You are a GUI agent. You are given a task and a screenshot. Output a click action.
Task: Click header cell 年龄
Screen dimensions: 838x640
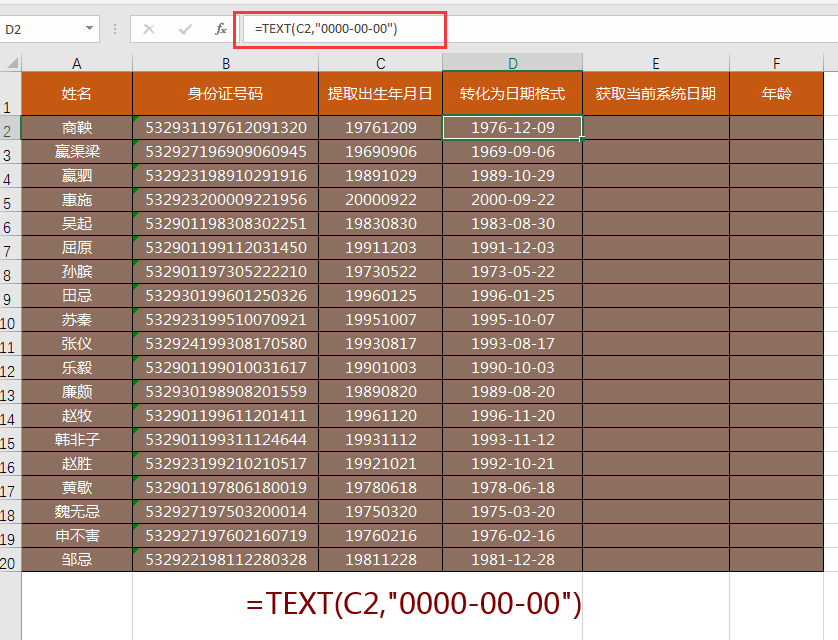(x=777, y=94)
